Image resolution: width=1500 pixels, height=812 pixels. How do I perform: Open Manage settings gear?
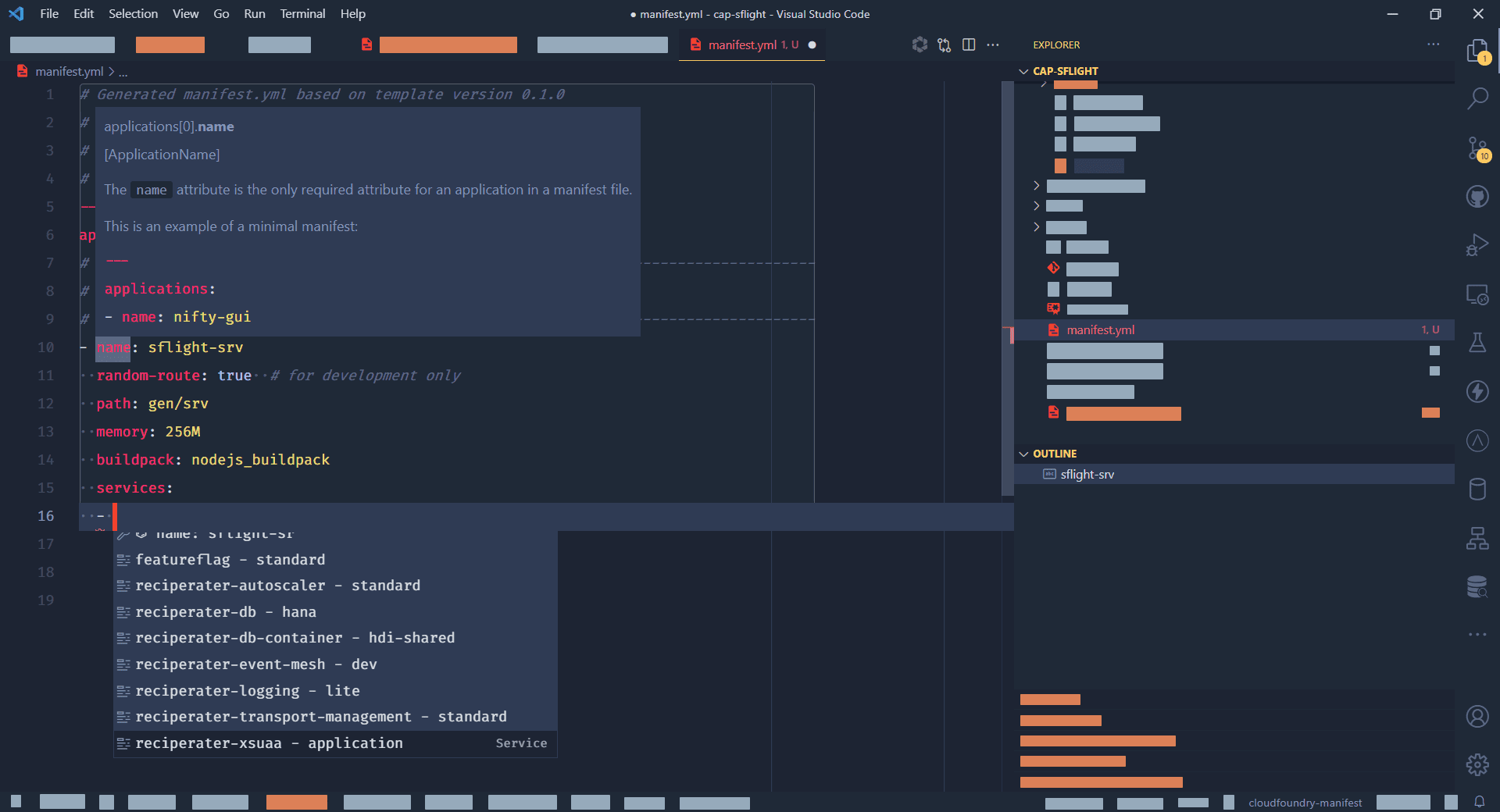click(x=1477, y=764)
